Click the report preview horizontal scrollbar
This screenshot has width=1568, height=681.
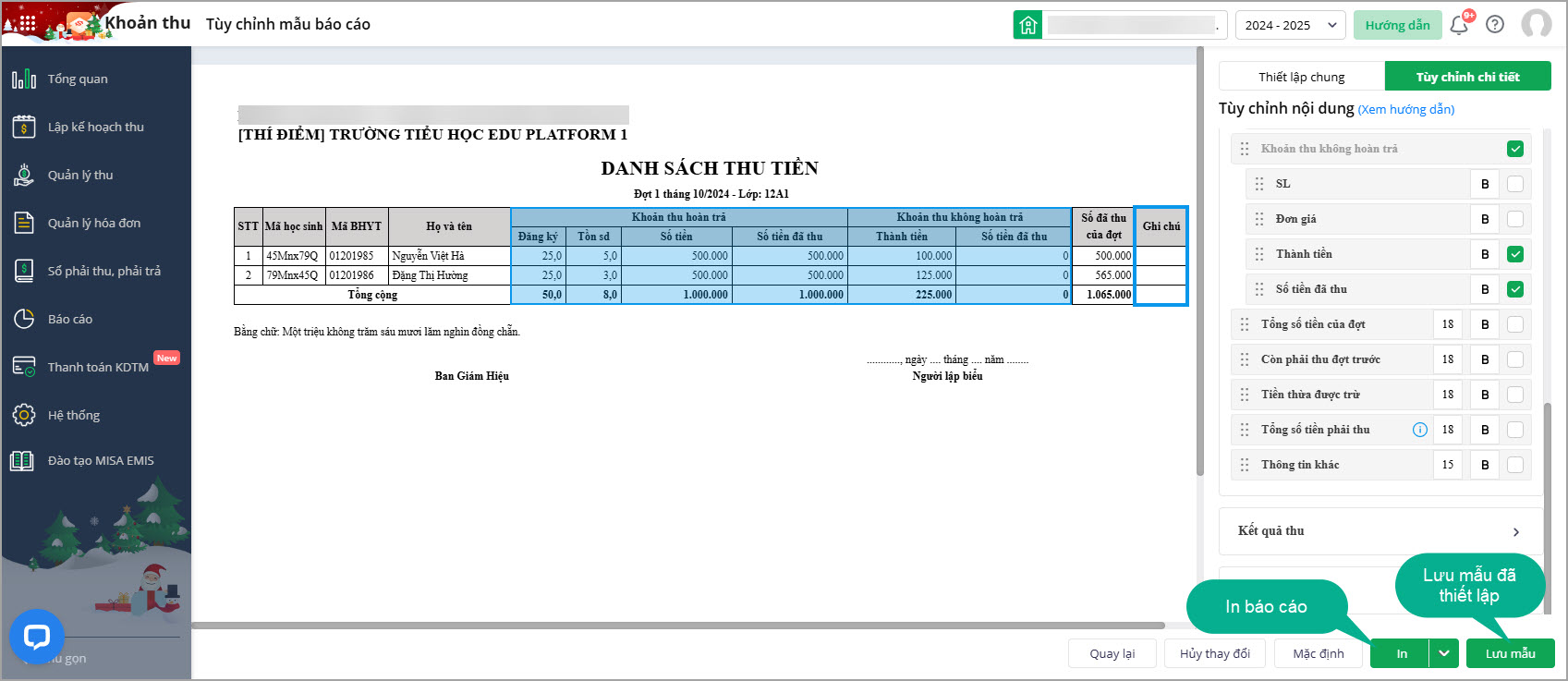pos(678,626)
